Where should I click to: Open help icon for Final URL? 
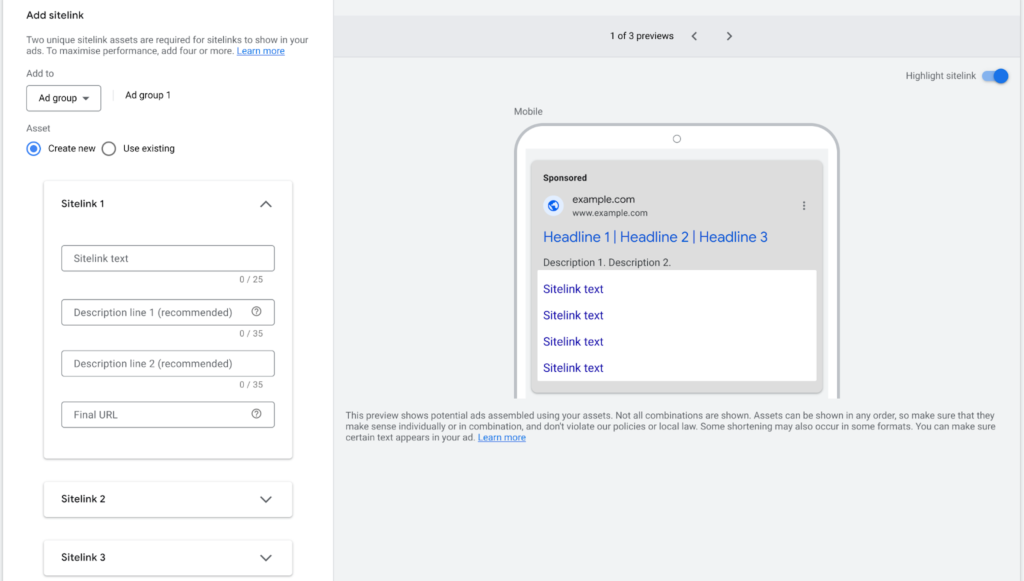(257, 414)
